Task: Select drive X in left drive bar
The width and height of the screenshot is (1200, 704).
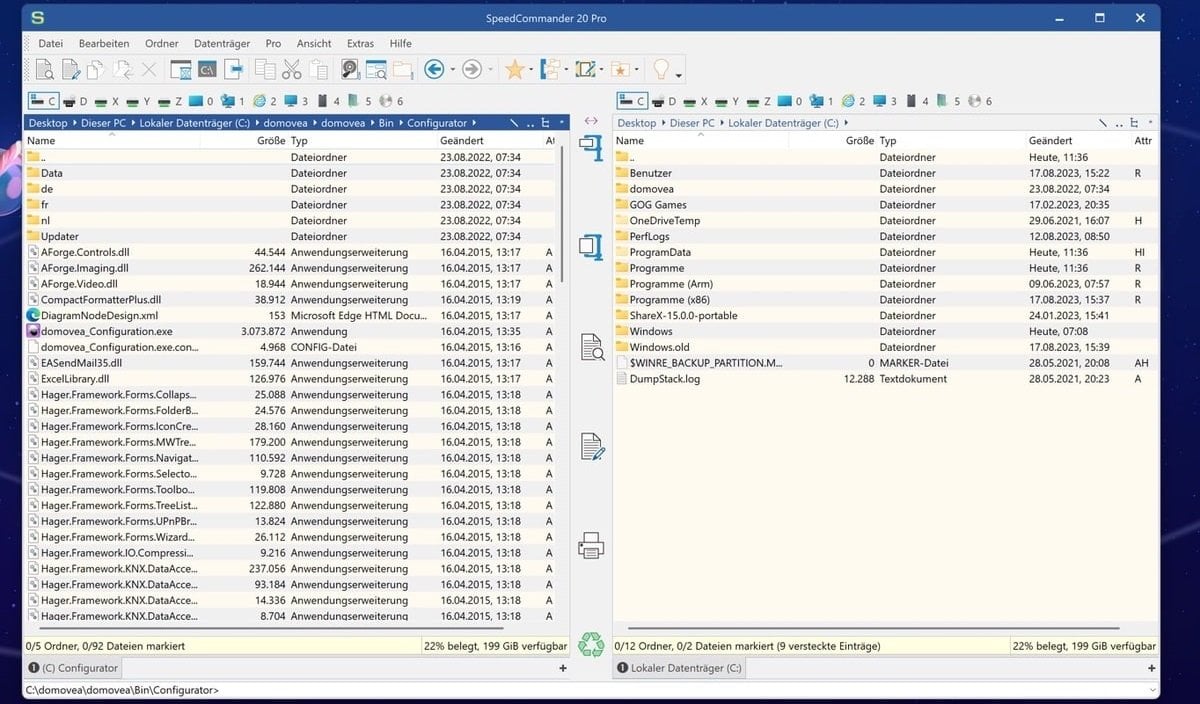Action: pyautogui.click(x=108, y=101)
